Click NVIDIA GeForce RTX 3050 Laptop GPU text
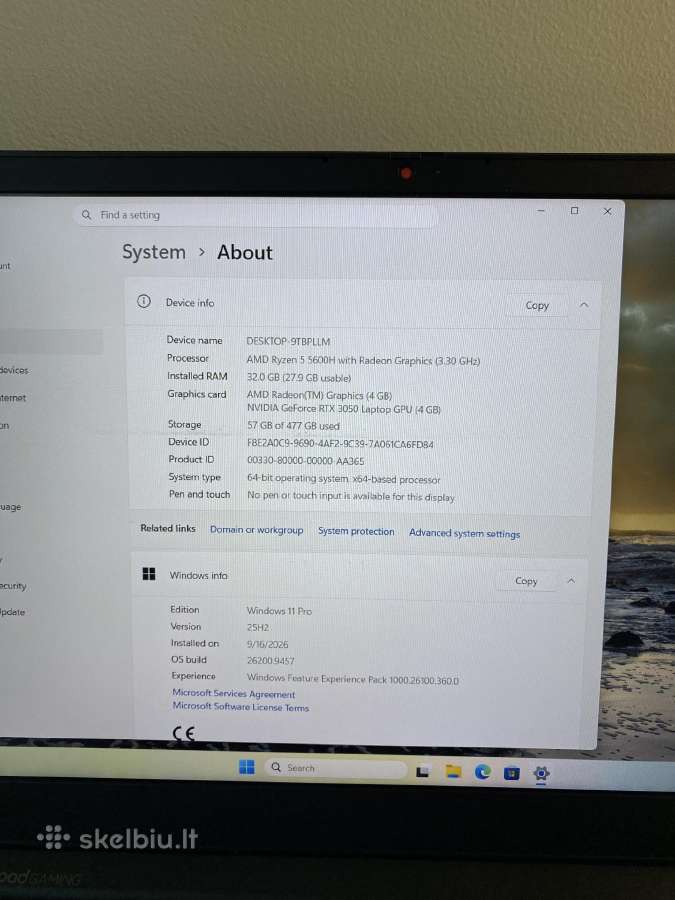675x900 pixels. 344,409
